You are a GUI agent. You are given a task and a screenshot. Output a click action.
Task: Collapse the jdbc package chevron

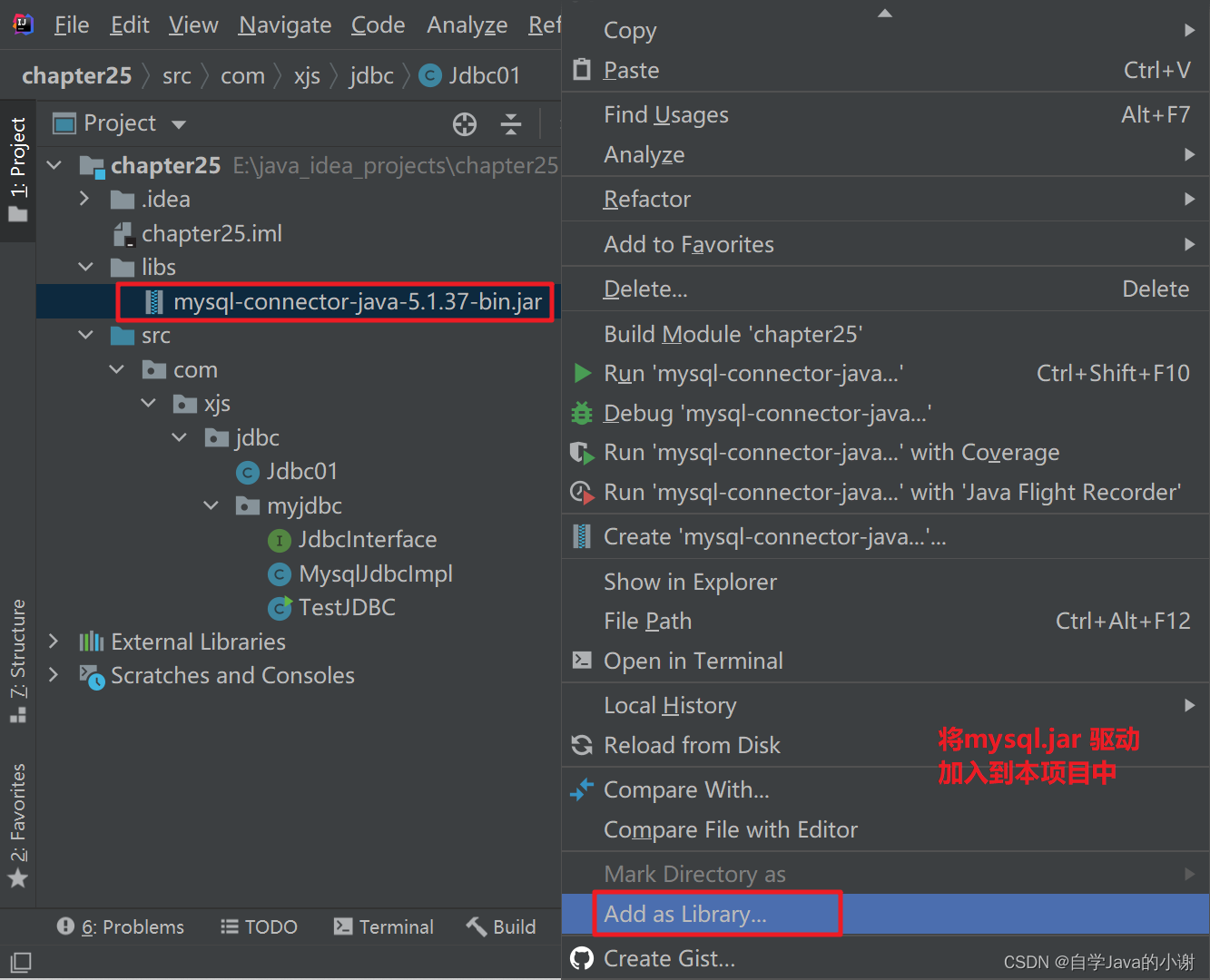(x=180, y=437)
